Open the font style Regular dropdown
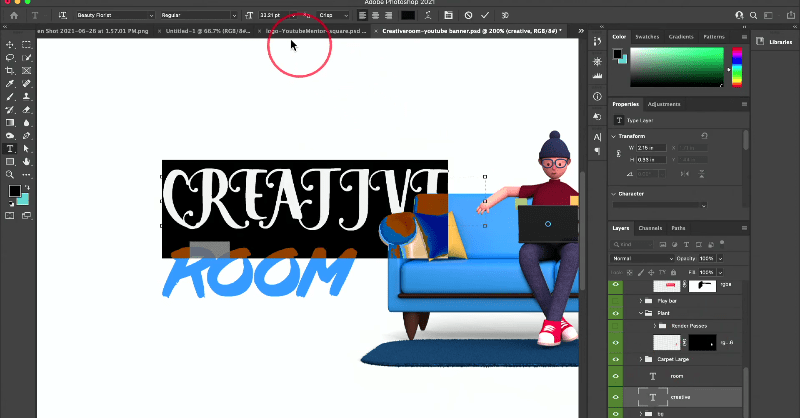Viewport: 800px width, 418px height. coord(234,15)
